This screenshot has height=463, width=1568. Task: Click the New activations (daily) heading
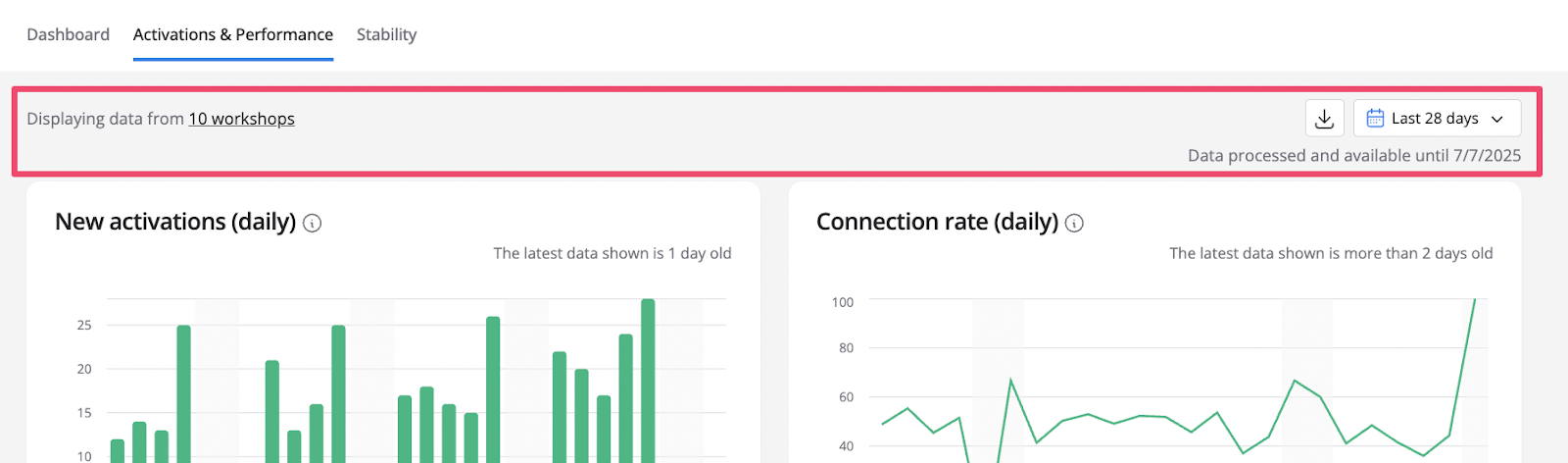tap(175, 222)
